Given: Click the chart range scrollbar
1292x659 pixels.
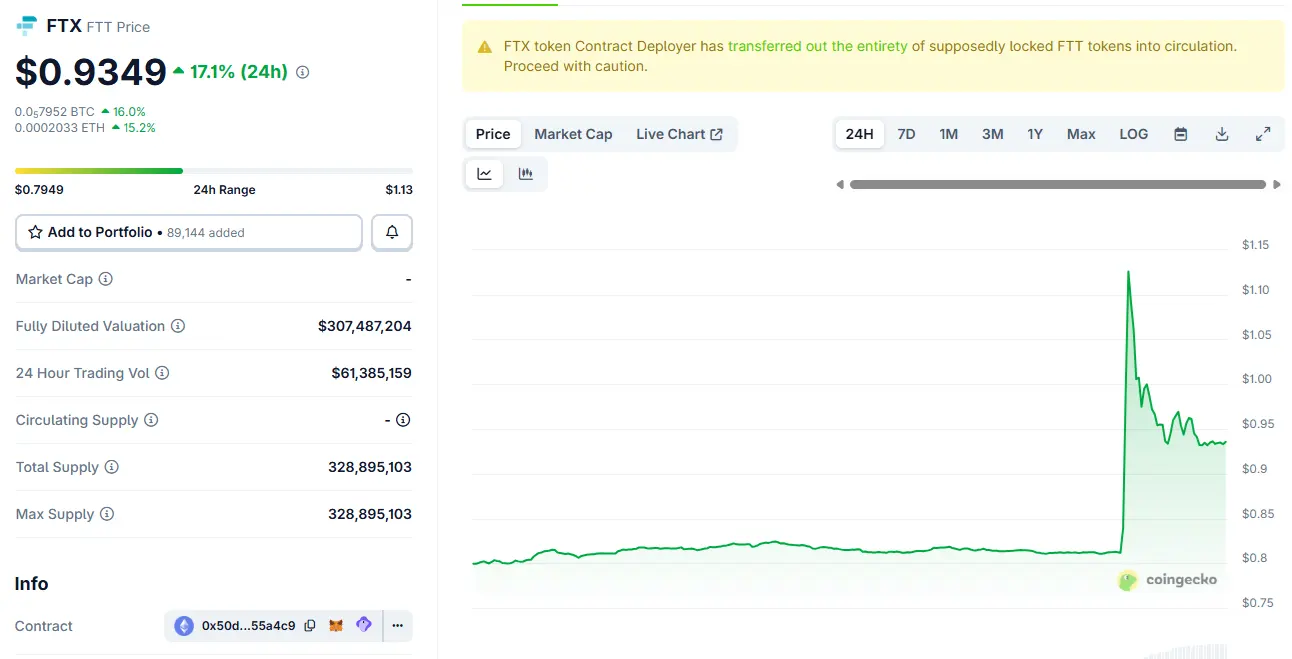Looking at the screenshot, I should coord(1057,184).
